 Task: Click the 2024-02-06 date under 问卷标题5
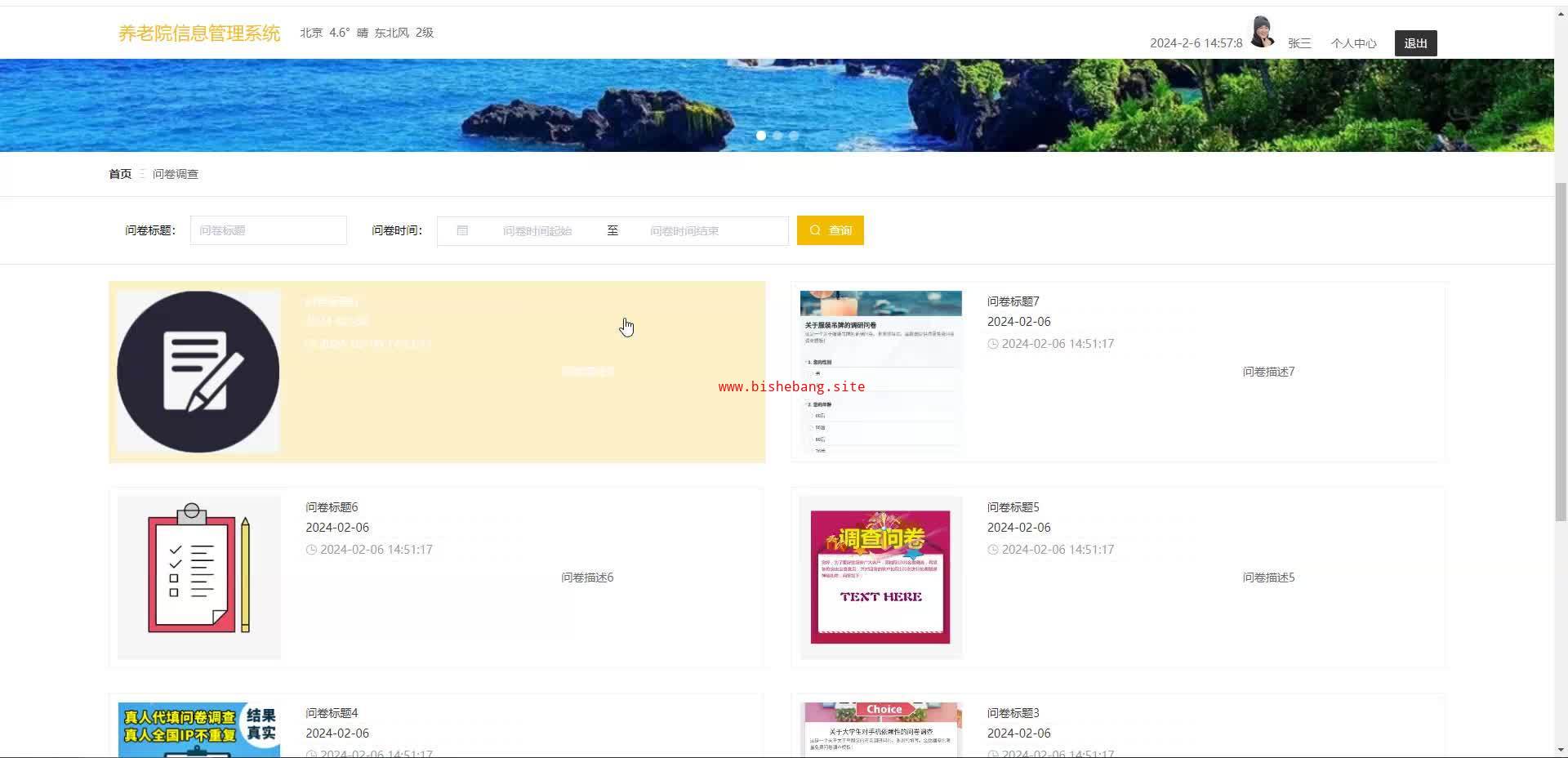(x=1019, y=528)
